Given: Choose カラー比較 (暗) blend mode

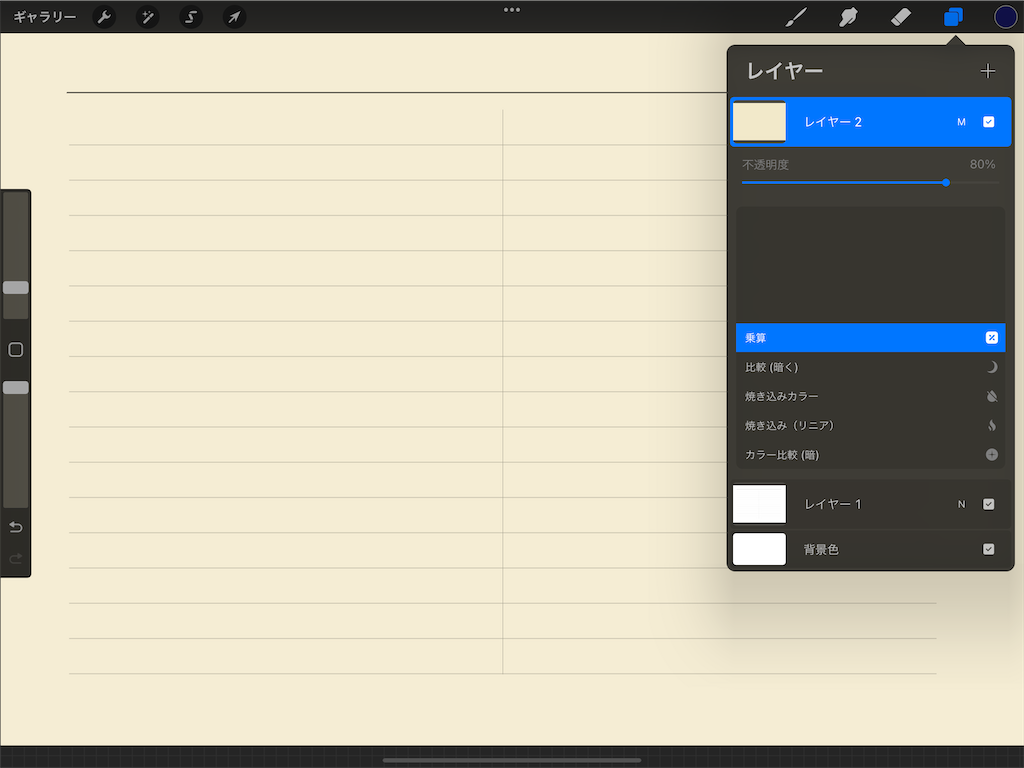Looking at the screenshot, I should pyautogui.click(x=870, y=455).
